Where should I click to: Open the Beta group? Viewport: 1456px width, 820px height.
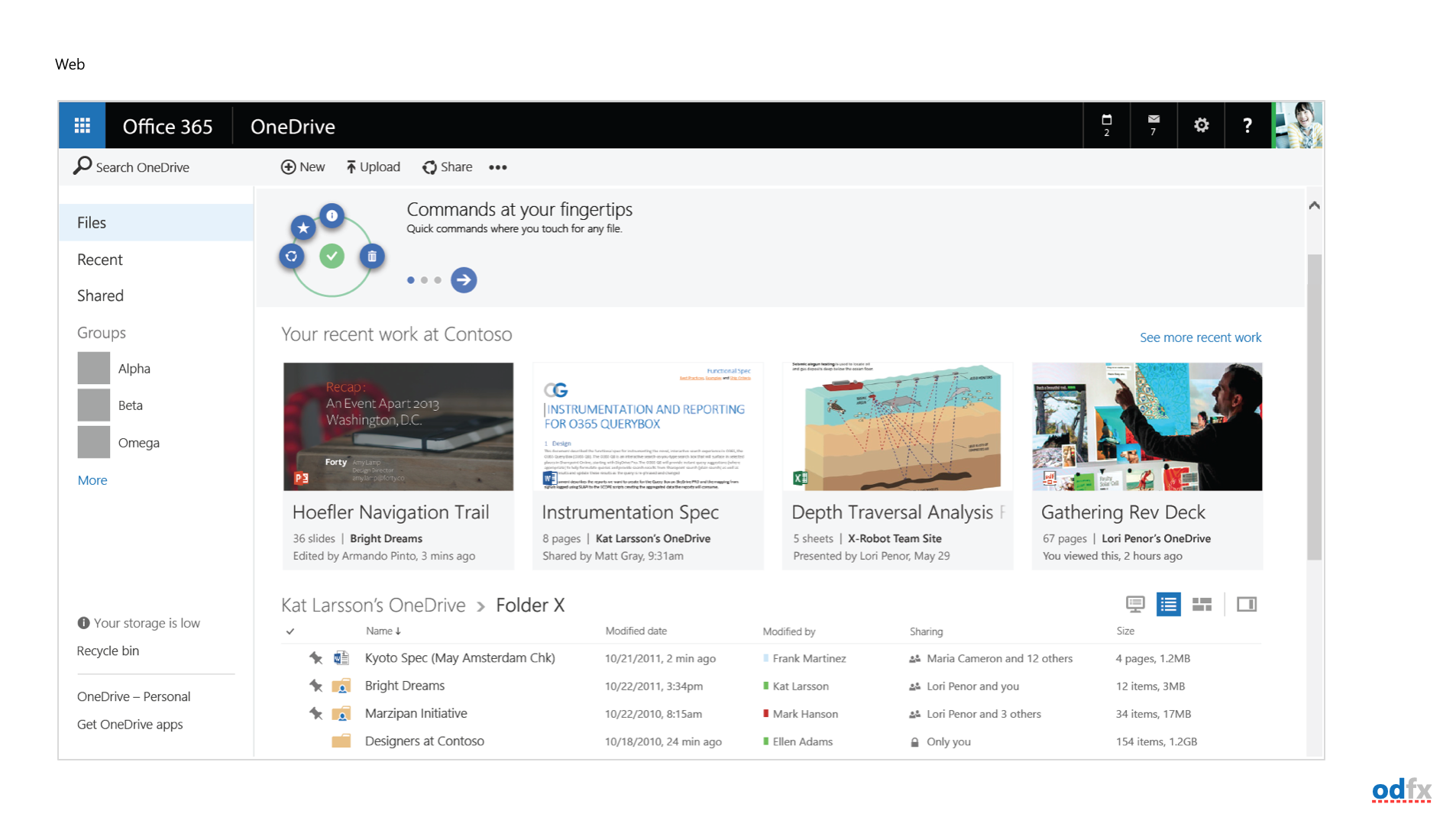[x=111, y=405]
